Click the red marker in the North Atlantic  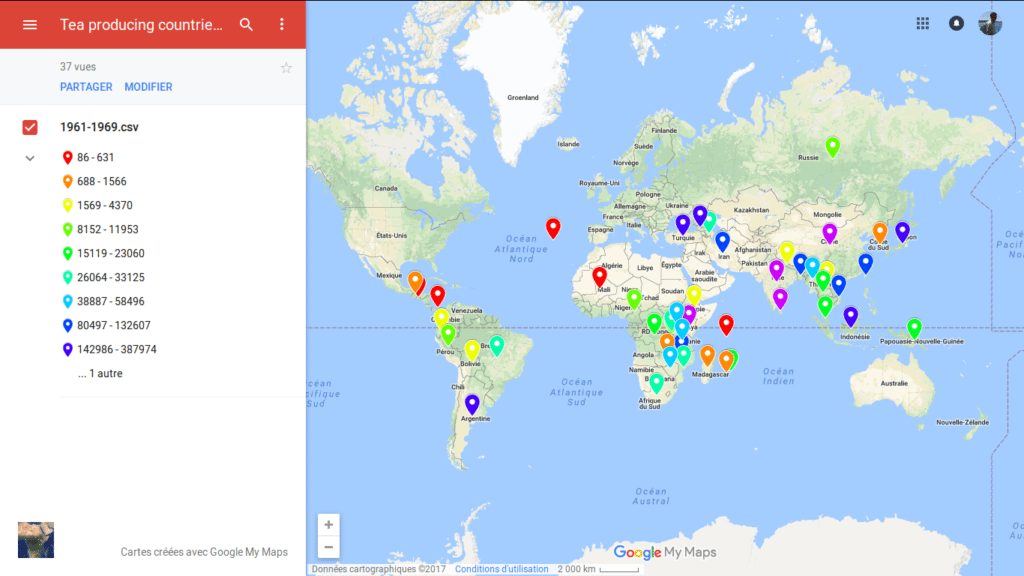pyautogui.click(x=553, y=227)
